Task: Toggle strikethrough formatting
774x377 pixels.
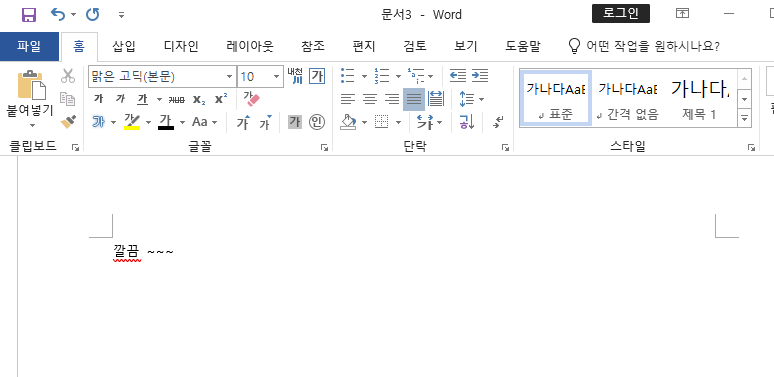Action: pos(176,99)
